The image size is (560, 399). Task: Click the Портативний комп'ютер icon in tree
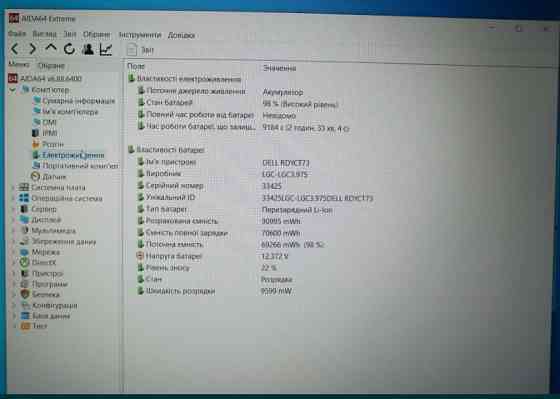click(36, 165)
